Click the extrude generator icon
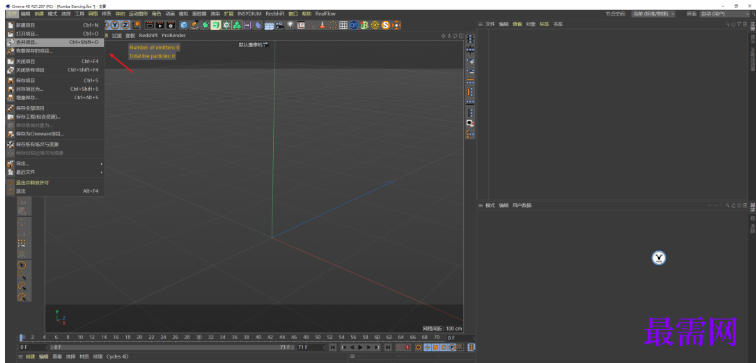This screenshot has height=363, width=756. (216, 25)
